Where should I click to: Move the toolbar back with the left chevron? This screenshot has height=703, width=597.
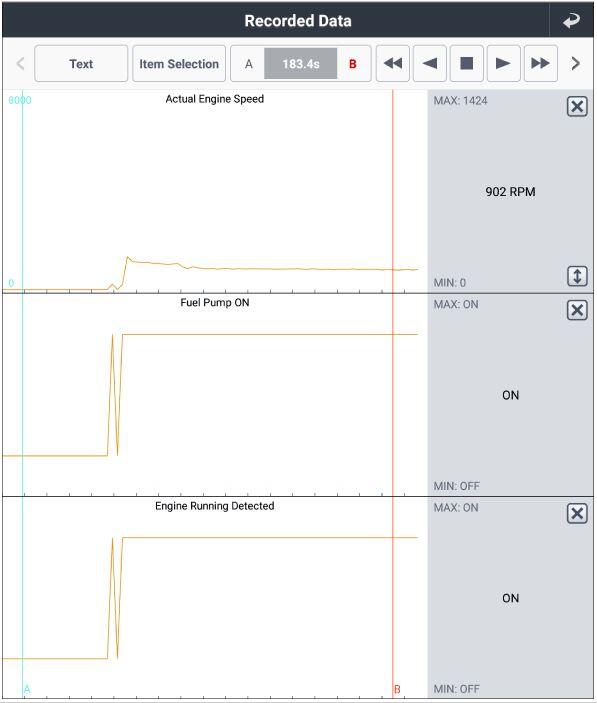pyautogui.click(x=20, y=64)
